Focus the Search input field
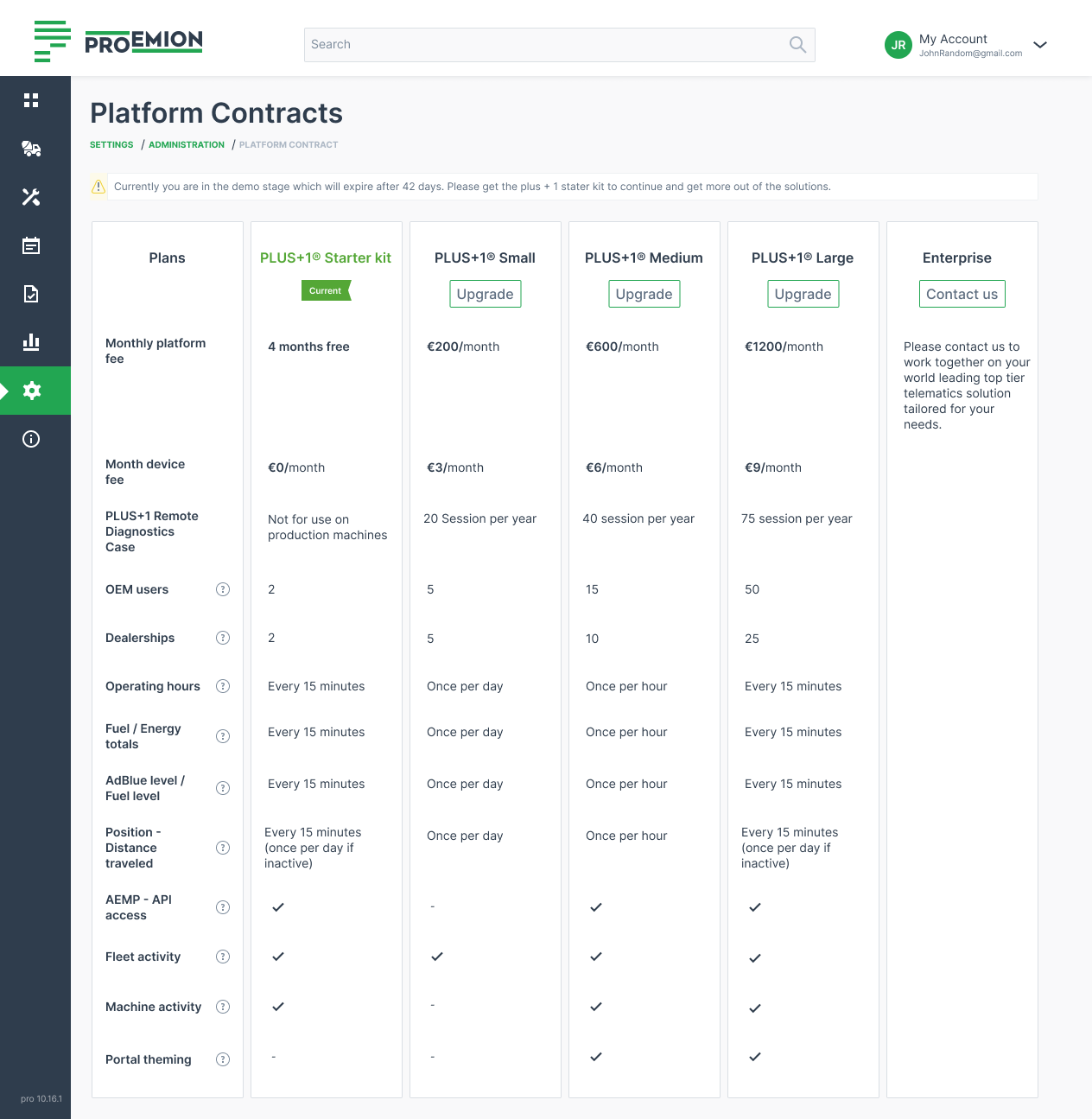1092x1119 pixels. [544, 45]
